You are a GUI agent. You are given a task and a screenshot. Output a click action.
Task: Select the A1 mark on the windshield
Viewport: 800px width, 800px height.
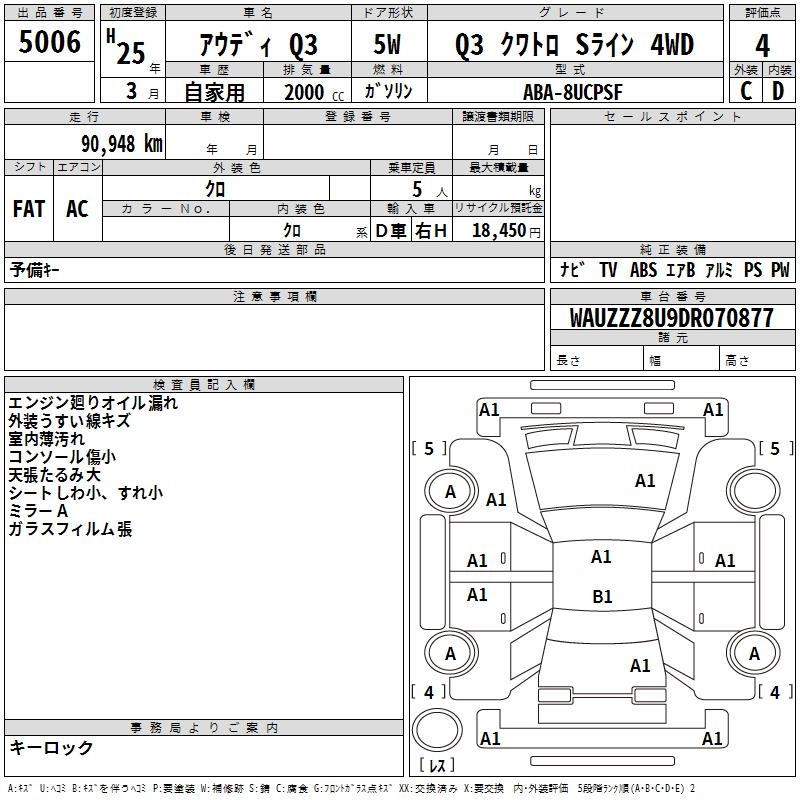[645, 481]
